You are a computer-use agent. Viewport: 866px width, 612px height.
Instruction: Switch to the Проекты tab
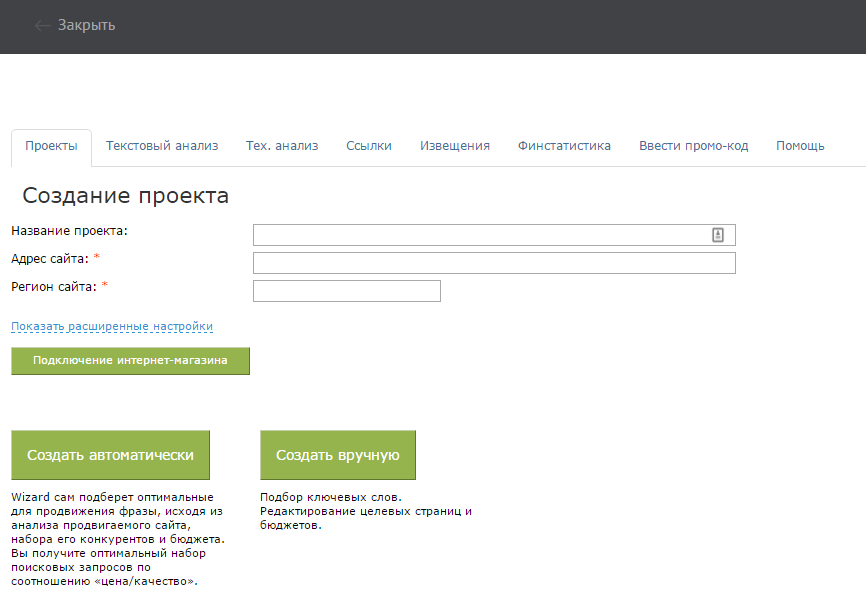point(51,146)
